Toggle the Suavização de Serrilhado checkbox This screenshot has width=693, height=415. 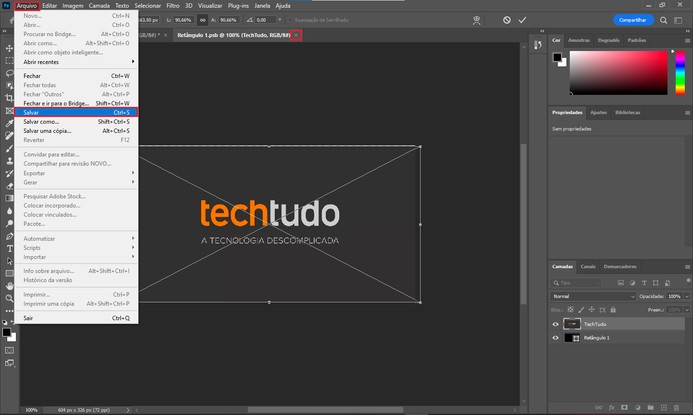(x=290, y=20)
